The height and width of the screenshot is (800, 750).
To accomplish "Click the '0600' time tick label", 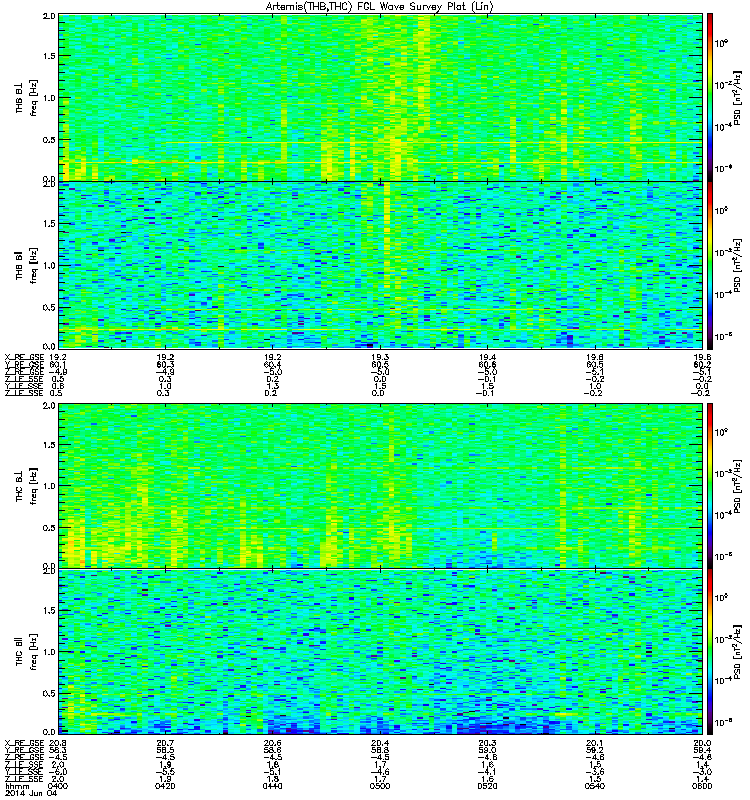I will point(702,786).
